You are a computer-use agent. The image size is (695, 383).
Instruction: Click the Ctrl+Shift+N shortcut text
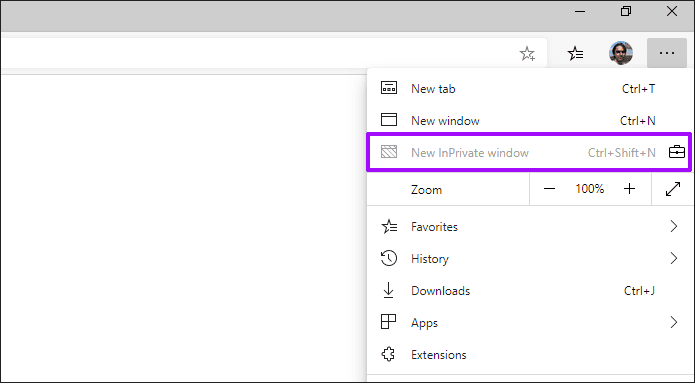(x=621, y=152)
